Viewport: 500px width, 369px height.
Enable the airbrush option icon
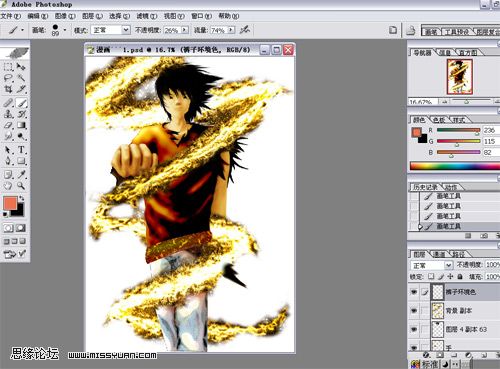click(x=245, y=30)
